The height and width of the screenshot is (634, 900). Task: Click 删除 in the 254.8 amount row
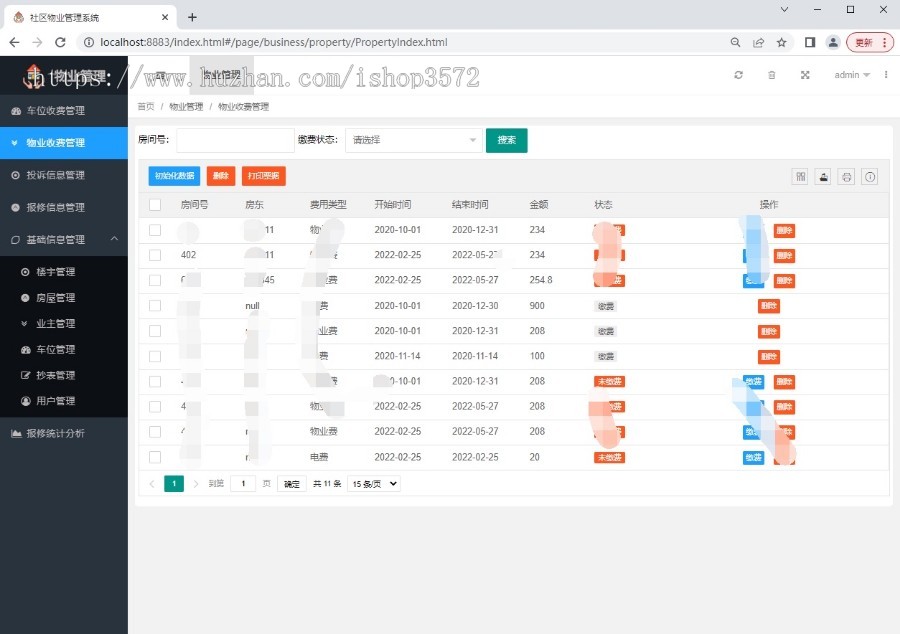(x=784, y=281)
